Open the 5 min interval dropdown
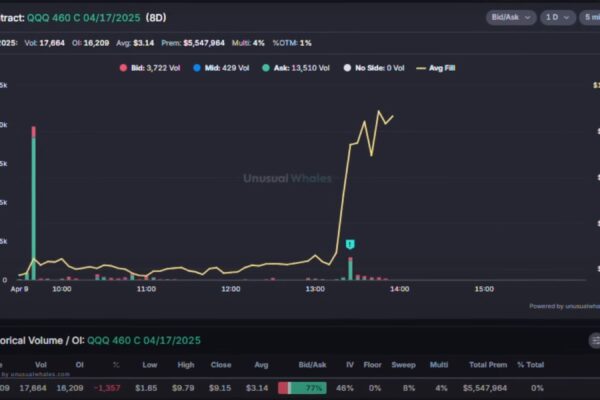Screen dimensions: 600x400 [x=590, y=18]
